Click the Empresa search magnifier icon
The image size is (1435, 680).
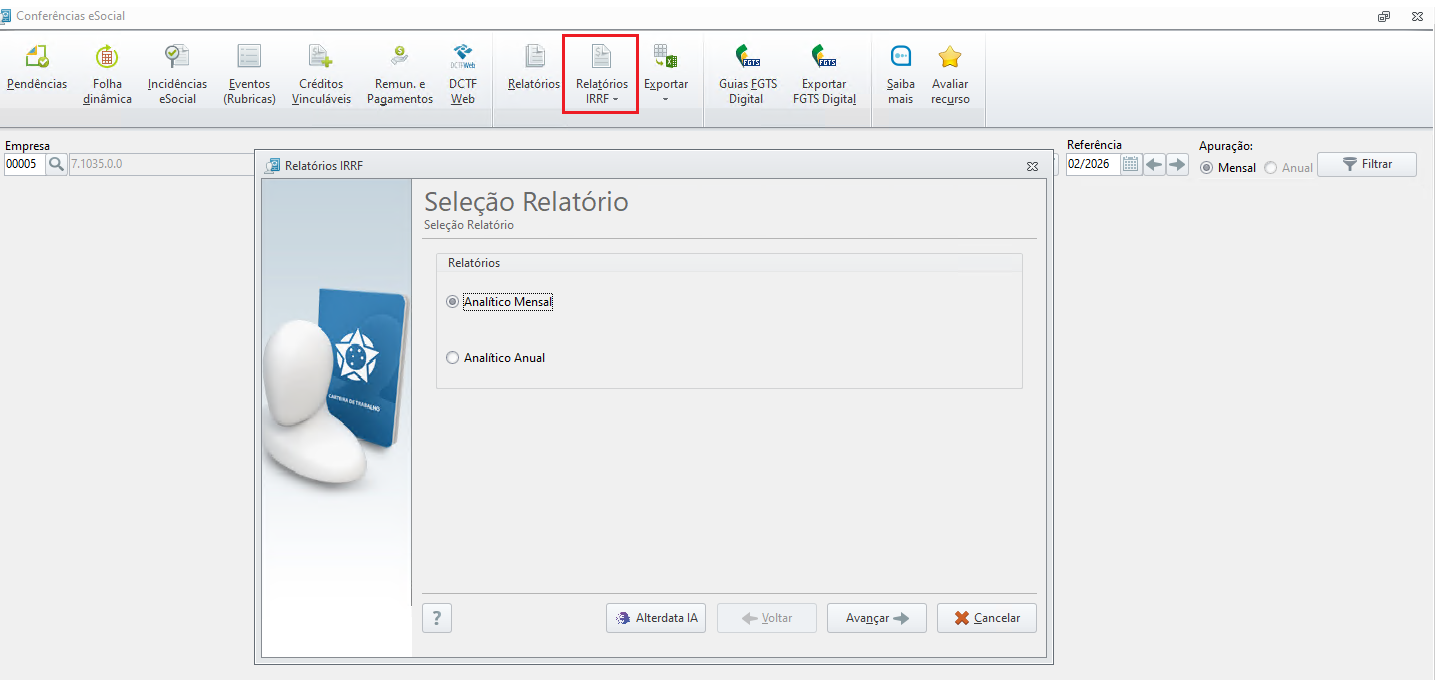(56, 164)
